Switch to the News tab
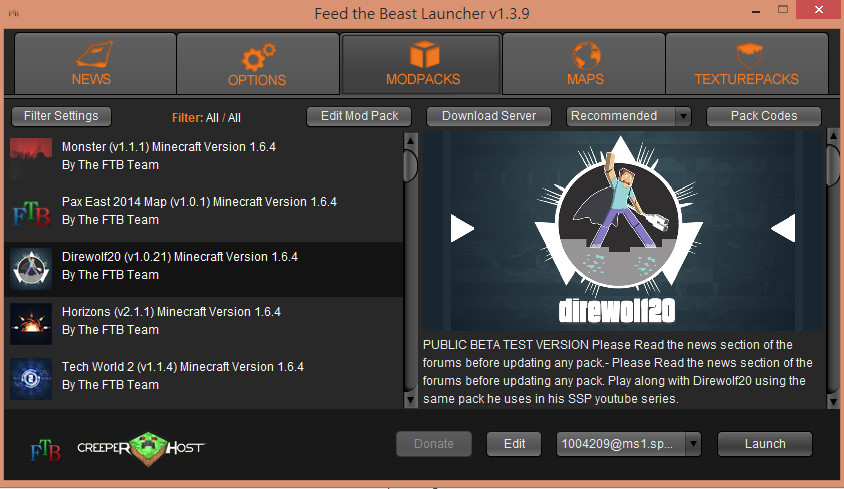Image resolution: width=844 pixels, height=489 pixels. click(x=92, y=64)
